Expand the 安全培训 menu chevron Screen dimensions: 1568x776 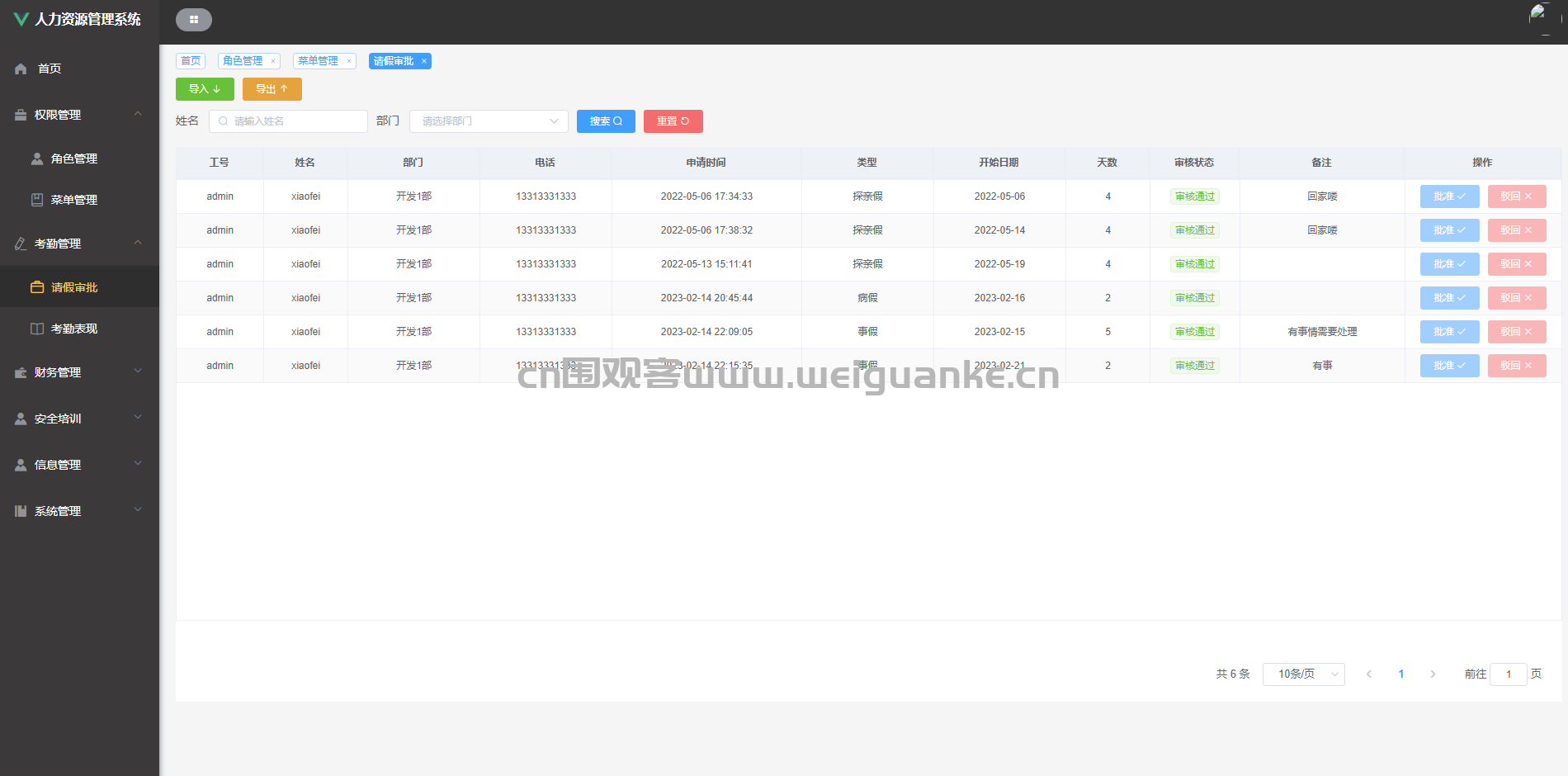click(x=138, y=418)
